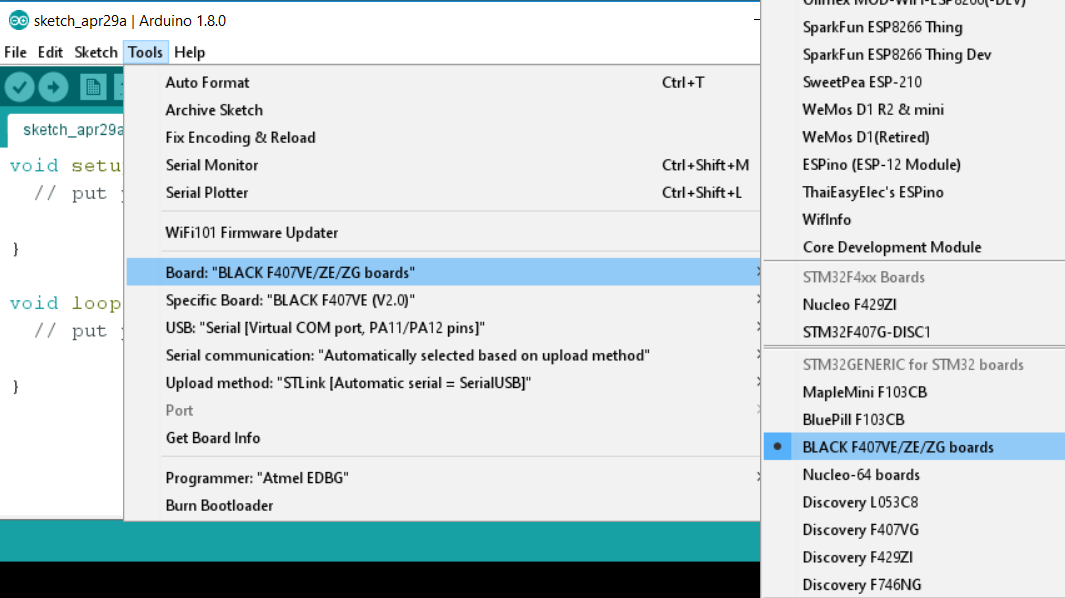The width and height of the screenshot is (1065, 598).
Task: Expand the Upload method submenu
Action: 443,383
